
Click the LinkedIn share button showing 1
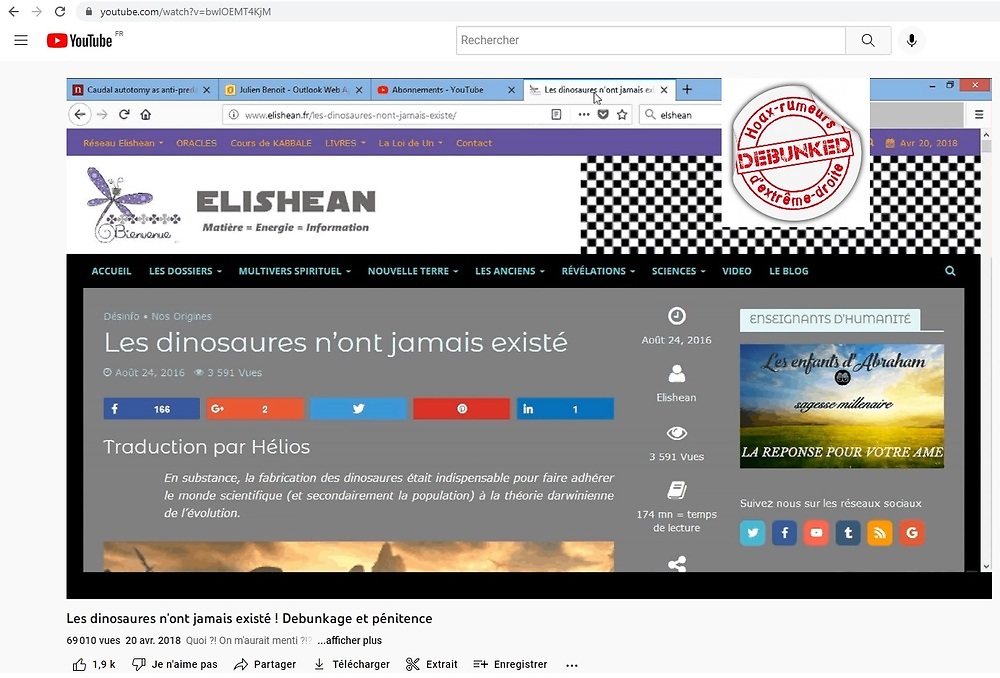565,409
